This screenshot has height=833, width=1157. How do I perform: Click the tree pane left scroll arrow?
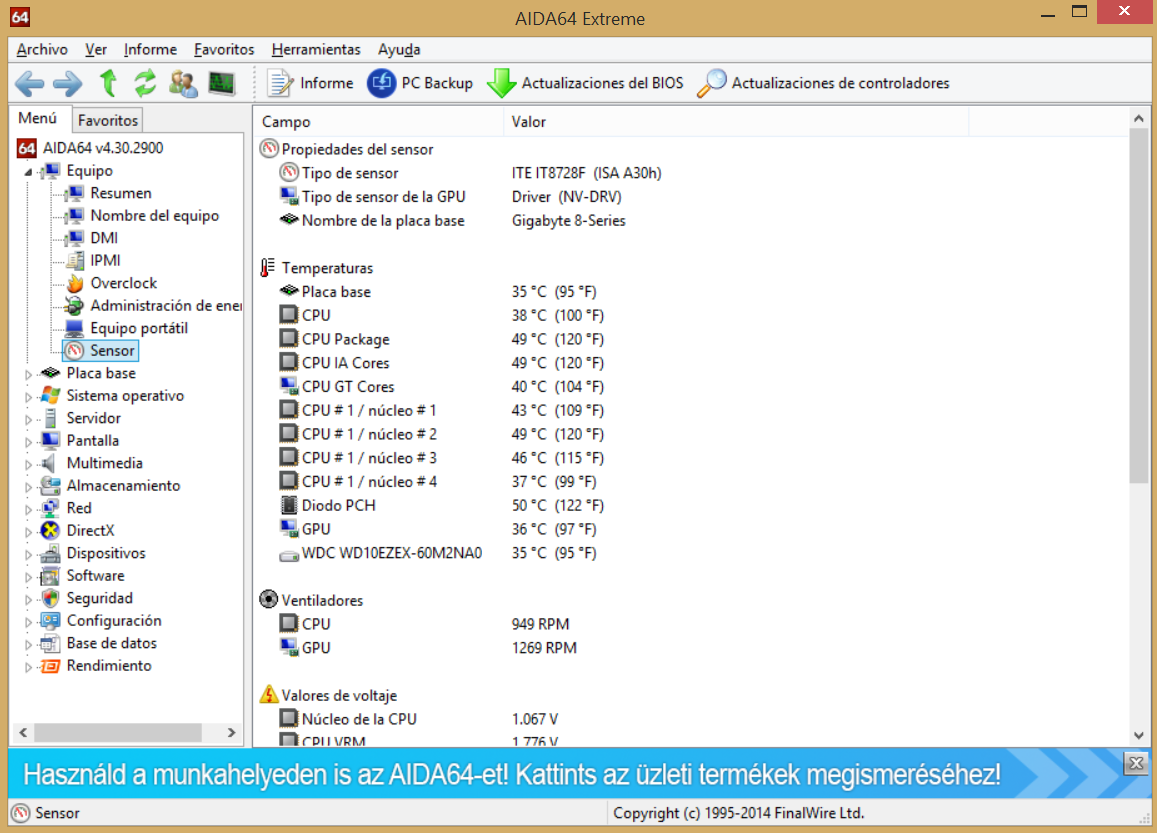pyautogui.click(x=23, y=733)
